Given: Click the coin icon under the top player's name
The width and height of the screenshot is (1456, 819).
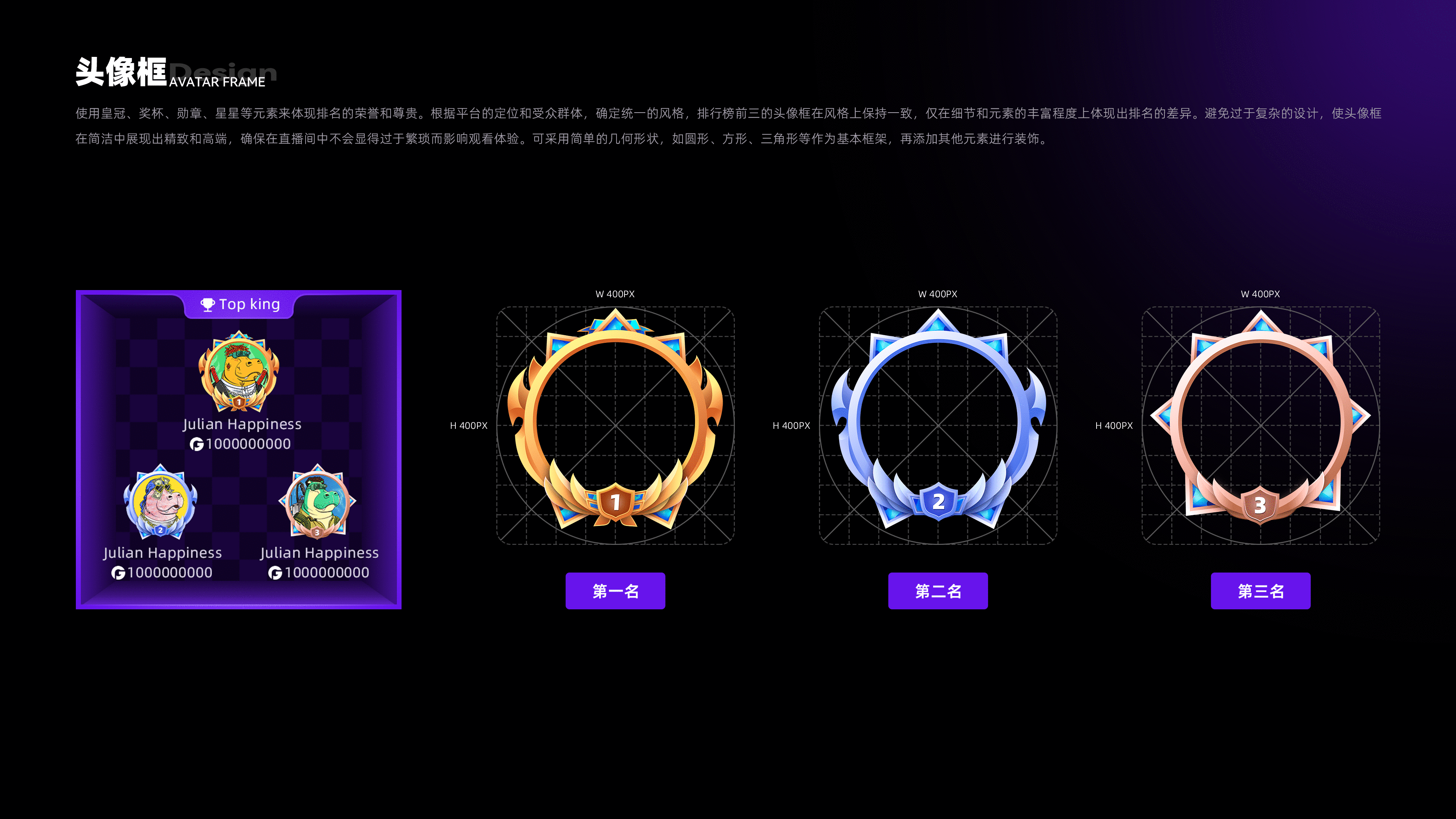Looking at the screenshot, I should click(x=197, y=444).
